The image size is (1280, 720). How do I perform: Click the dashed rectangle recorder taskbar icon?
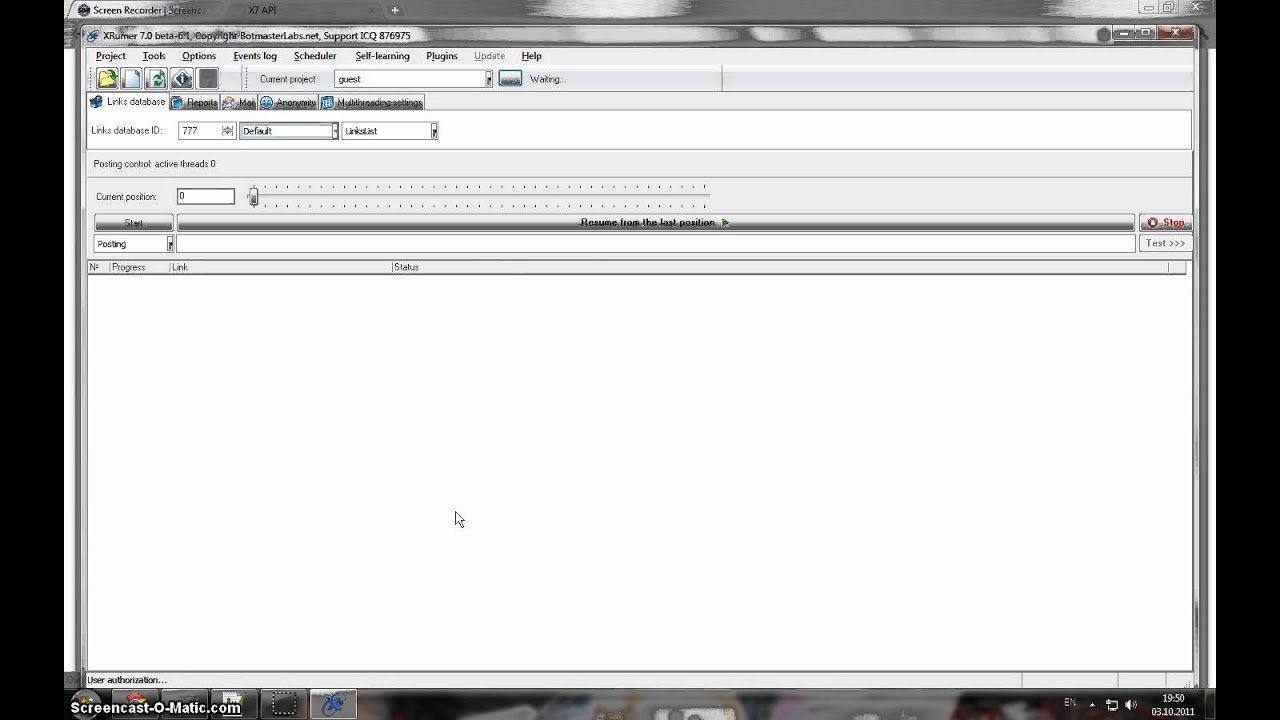pyautogui.click(x=284, y=704)
